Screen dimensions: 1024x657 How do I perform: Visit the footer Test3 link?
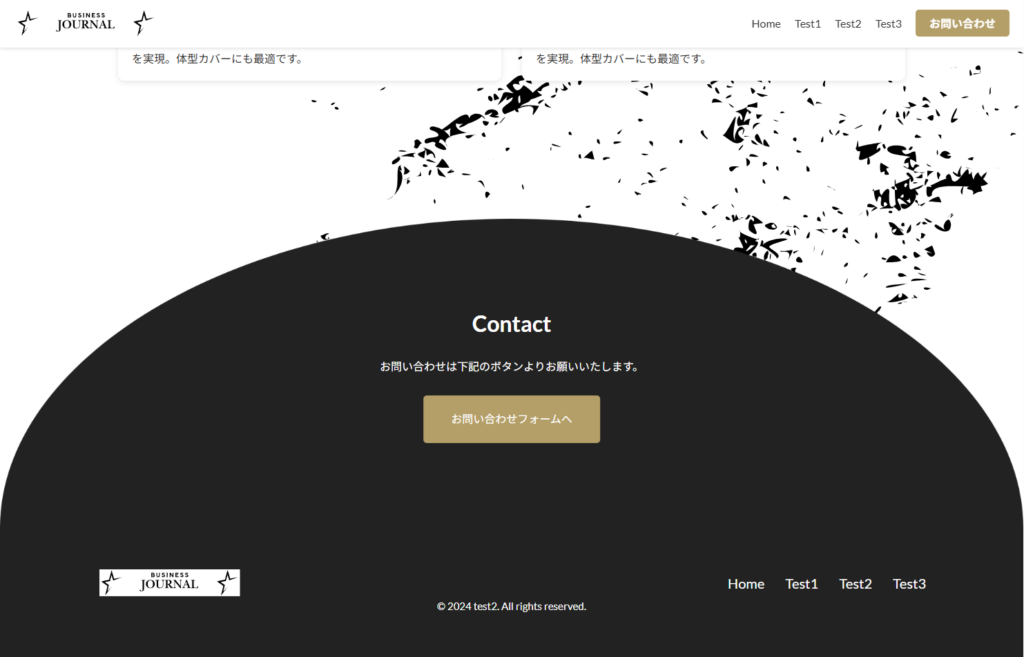coord(909,584)
